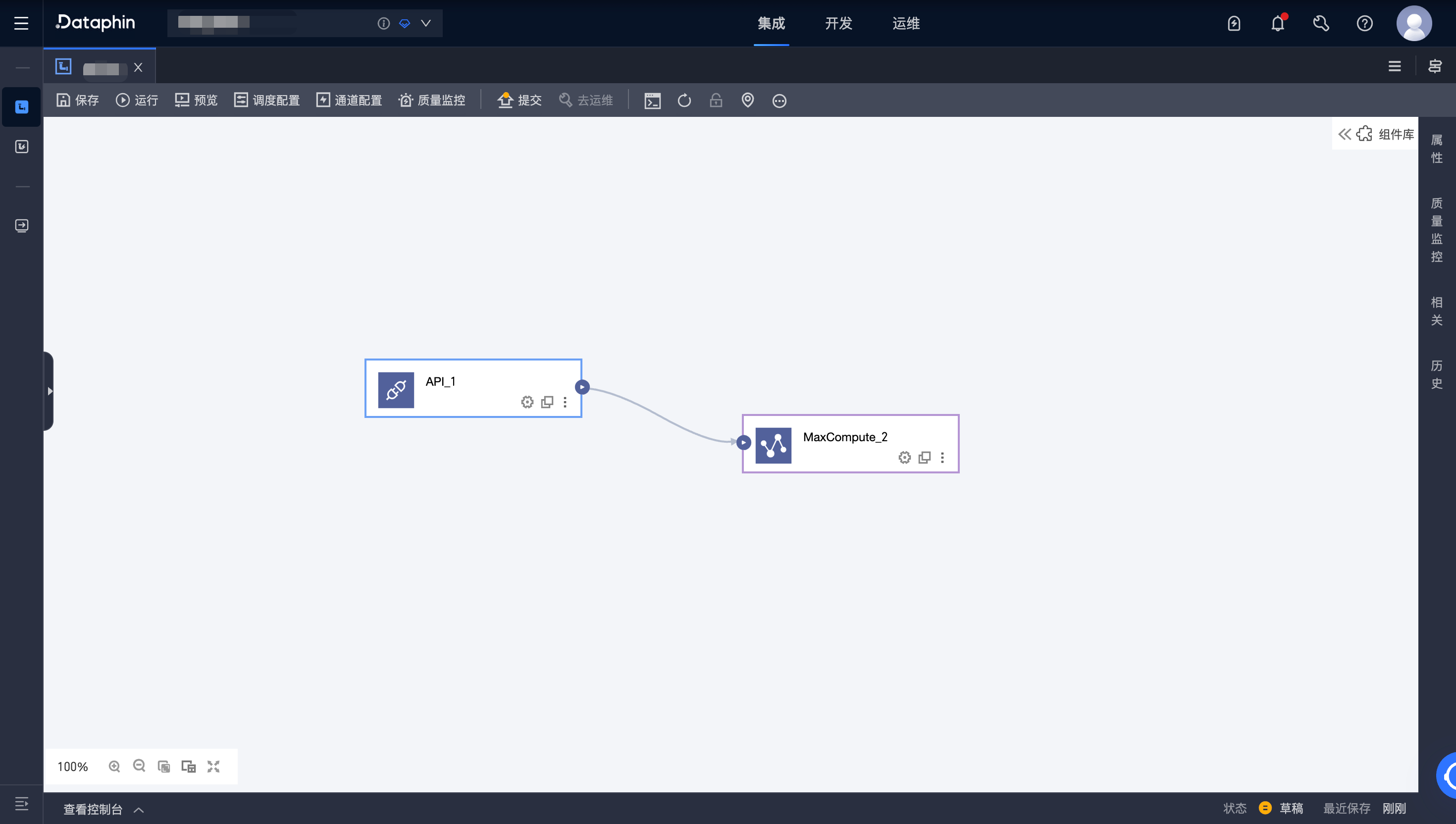Switch to the 开发 tab
Screen dimensions: 1456x824
coord(838,23)
